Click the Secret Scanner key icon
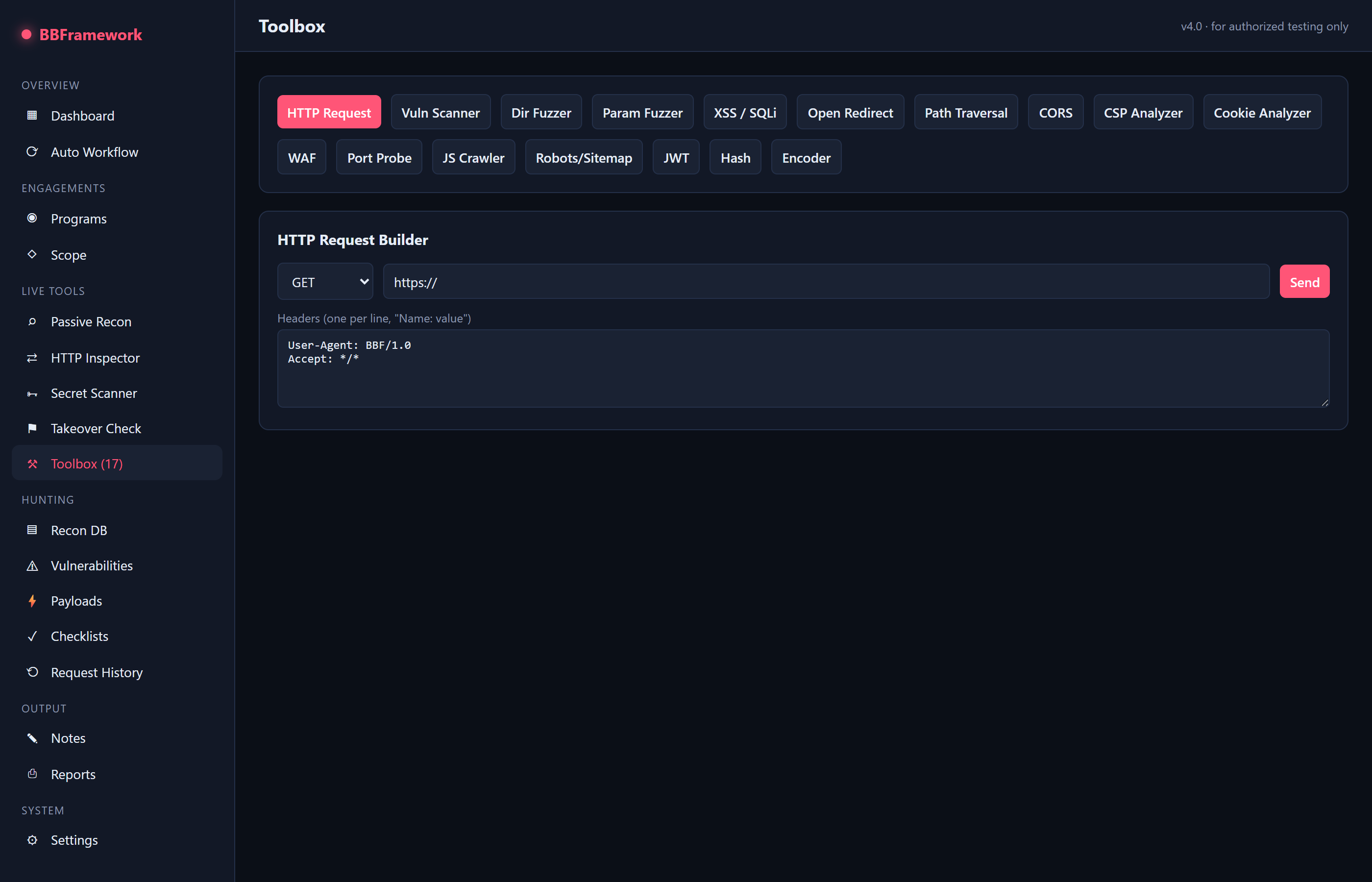This screenshot has height=882, width=1372. (32, 393)
